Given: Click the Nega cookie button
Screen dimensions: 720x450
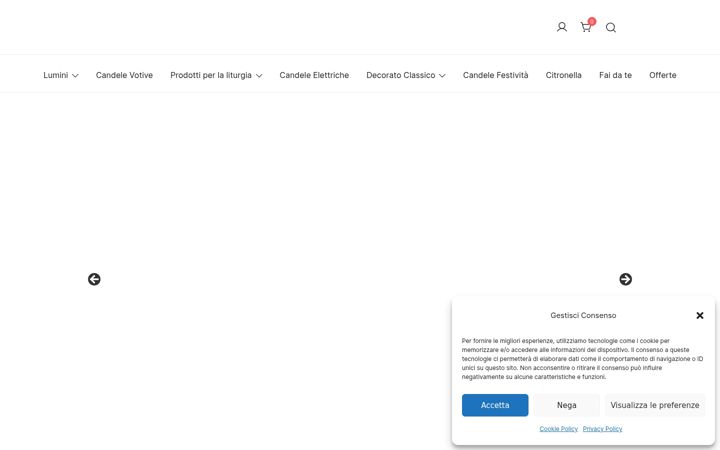Looking at the screenshot, I should coord(567,405).
